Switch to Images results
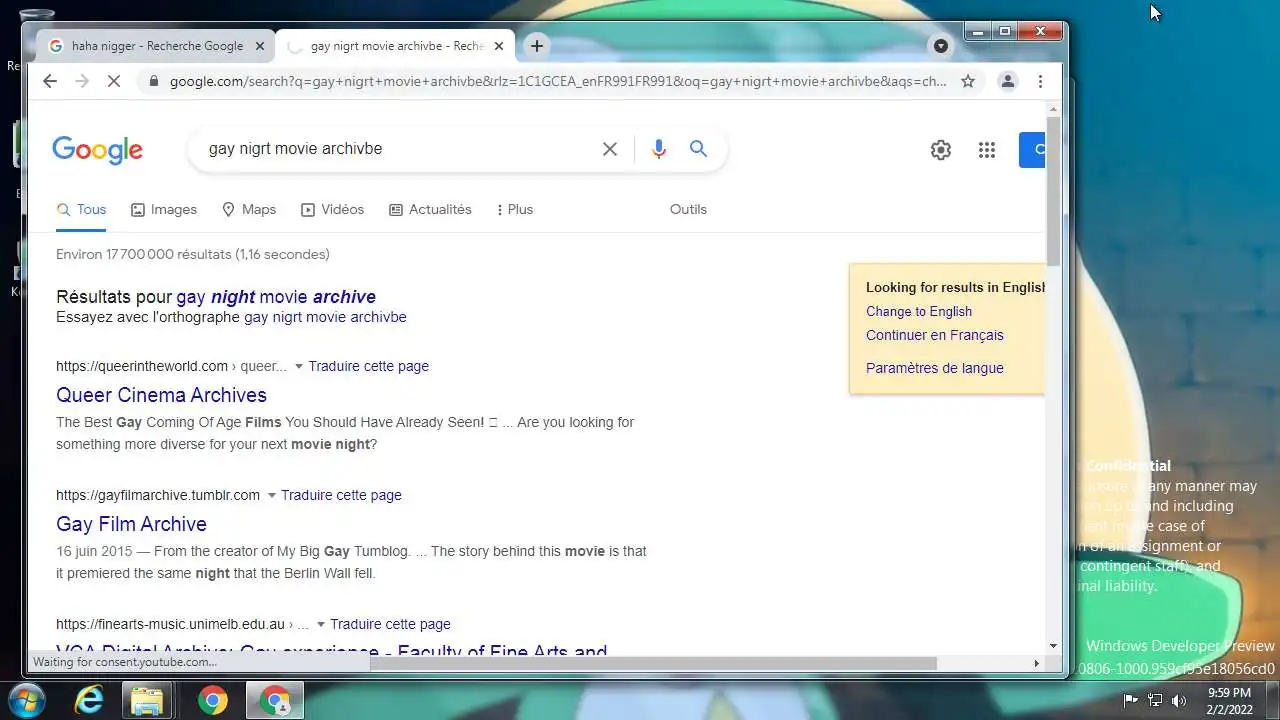The height and width of the screenshot is (720, 1280). 164,209
